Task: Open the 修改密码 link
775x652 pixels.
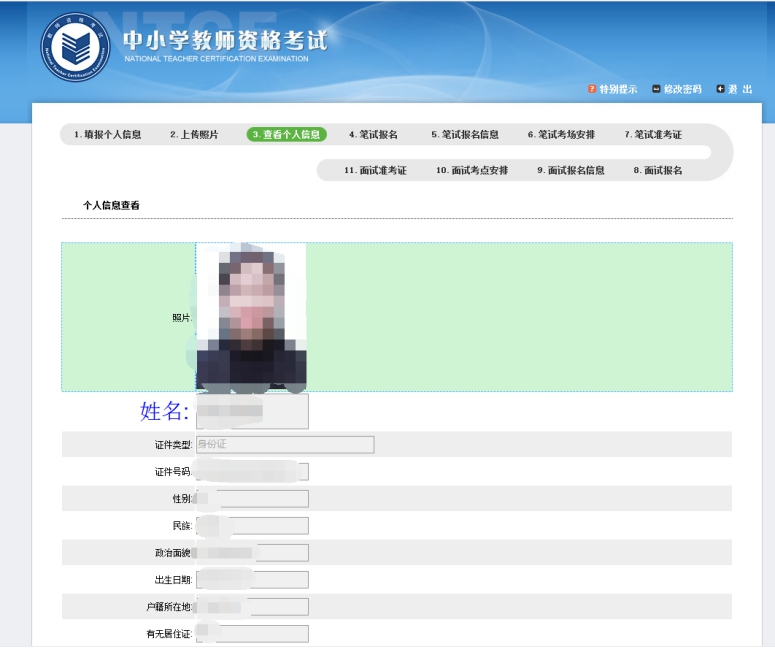Action: (682, 89)
